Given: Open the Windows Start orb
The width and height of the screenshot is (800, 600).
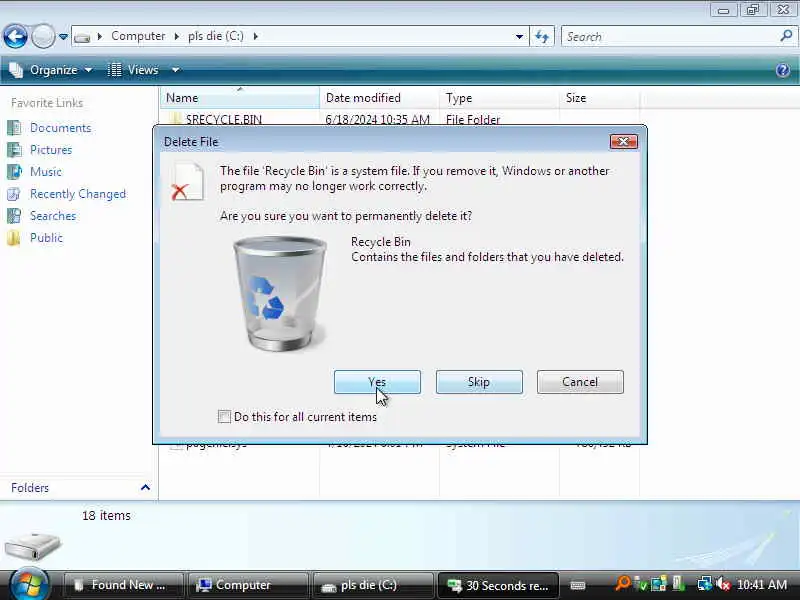Looking at the screenshot, I should point(29,584).
